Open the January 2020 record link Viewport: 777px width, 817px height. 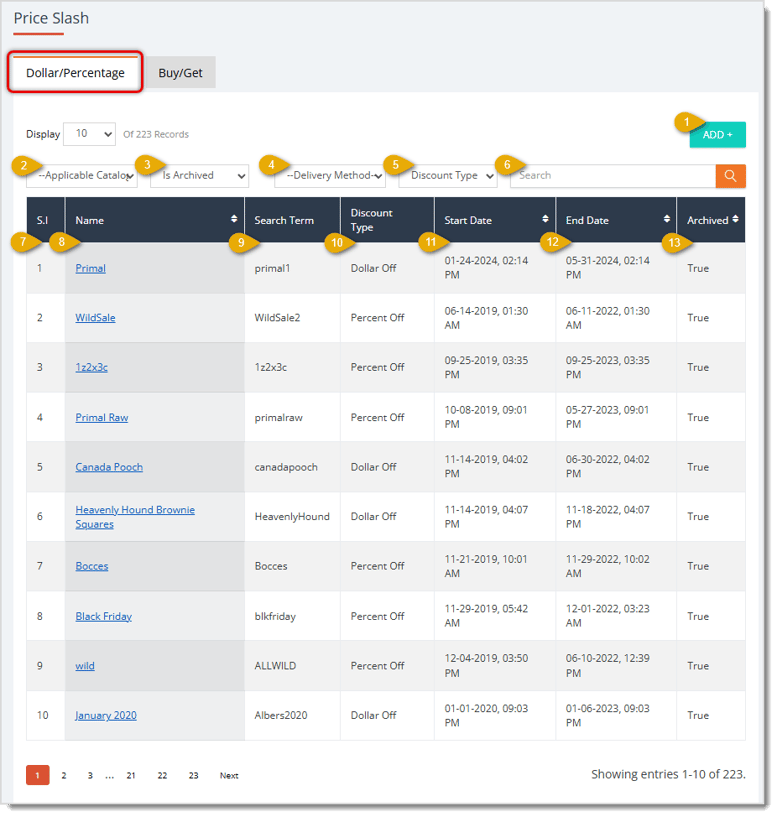click(x=106, y=715)
